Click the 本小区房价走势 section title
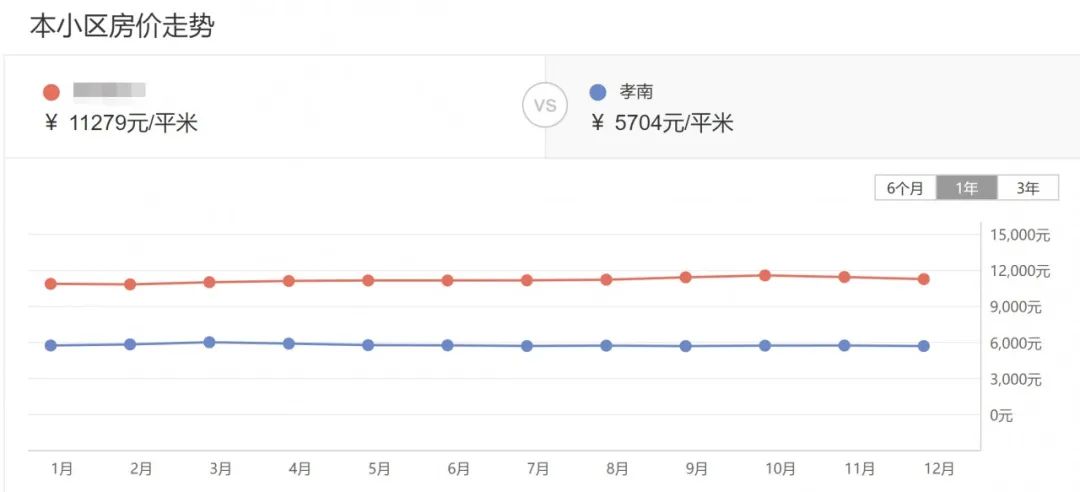The width and height of the screenshot is (1080, 492). [121, 26]
